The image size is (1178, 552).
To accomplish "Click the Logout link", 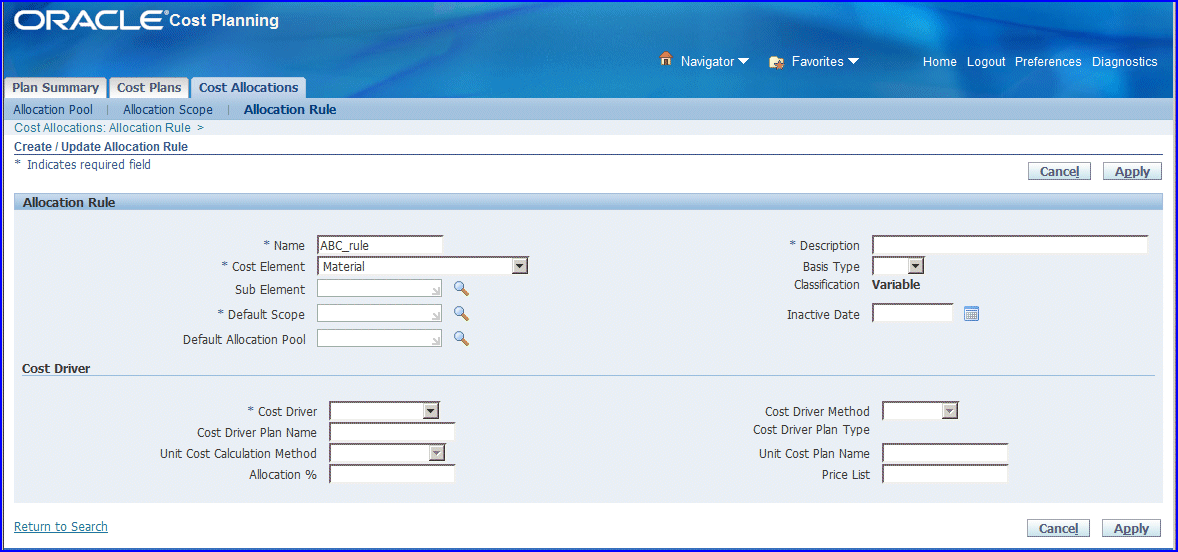I will [986, 62].
